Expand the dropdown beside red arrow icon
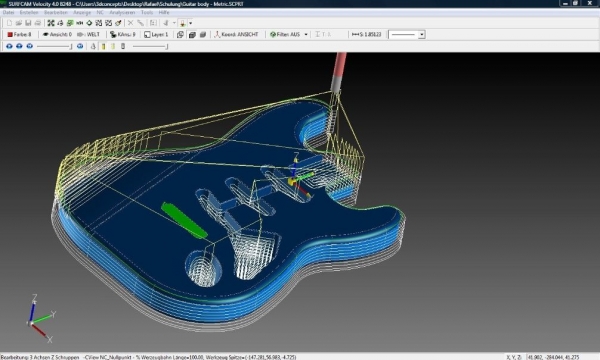 click(x=191, y=23)
